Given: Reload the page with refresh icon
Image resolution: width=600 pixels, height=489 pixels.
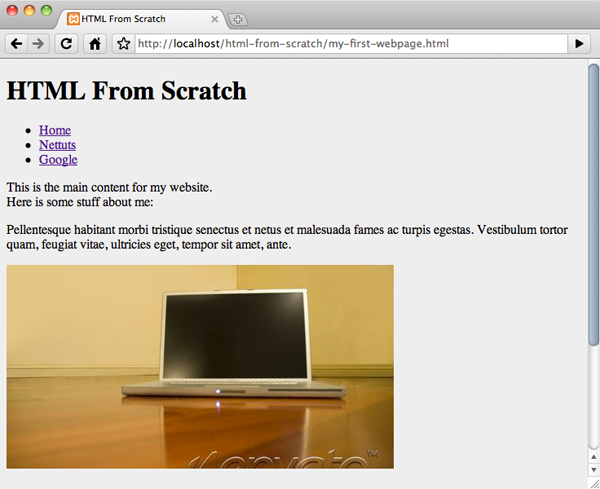Looking at the screenshot, I should click(67, 44).
